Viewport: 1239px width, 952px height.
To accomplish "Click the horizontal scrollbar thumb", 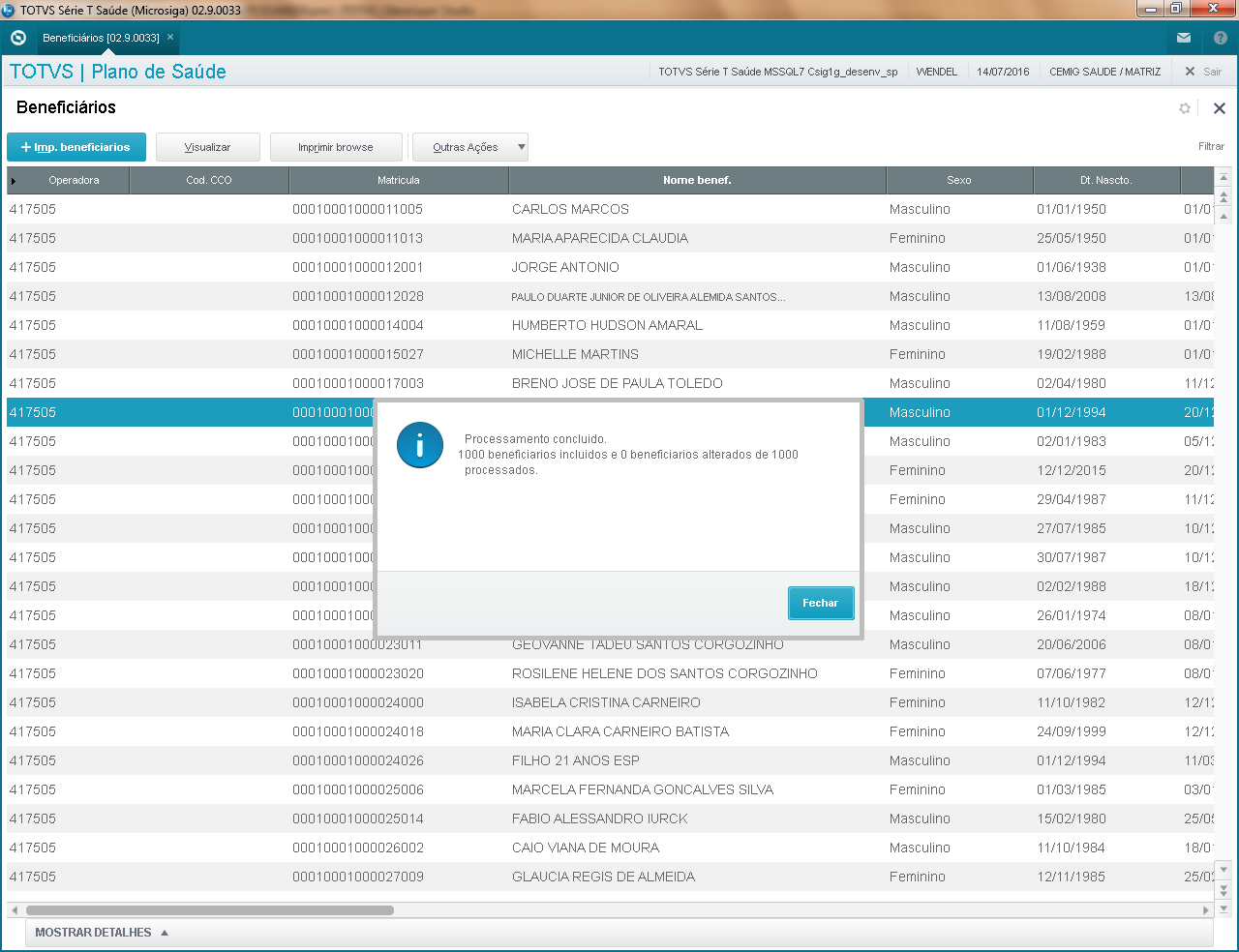I will coord(210,910).
